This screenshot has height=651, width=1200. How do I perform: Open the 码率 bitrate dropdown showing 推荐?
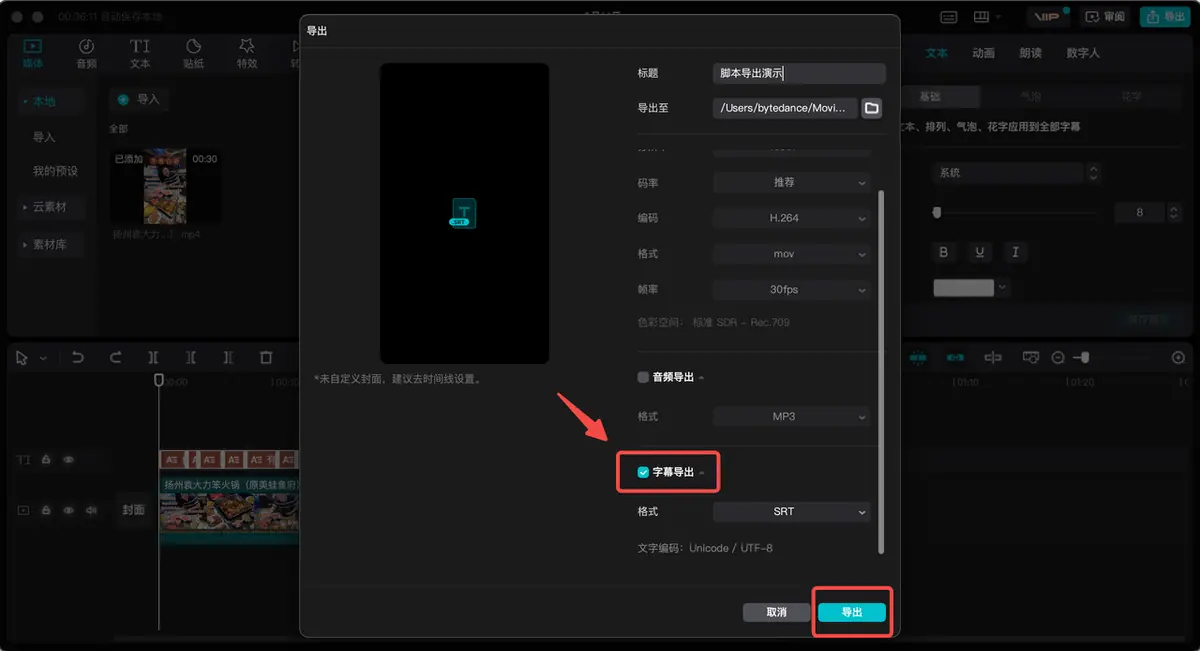click(791, 183)
